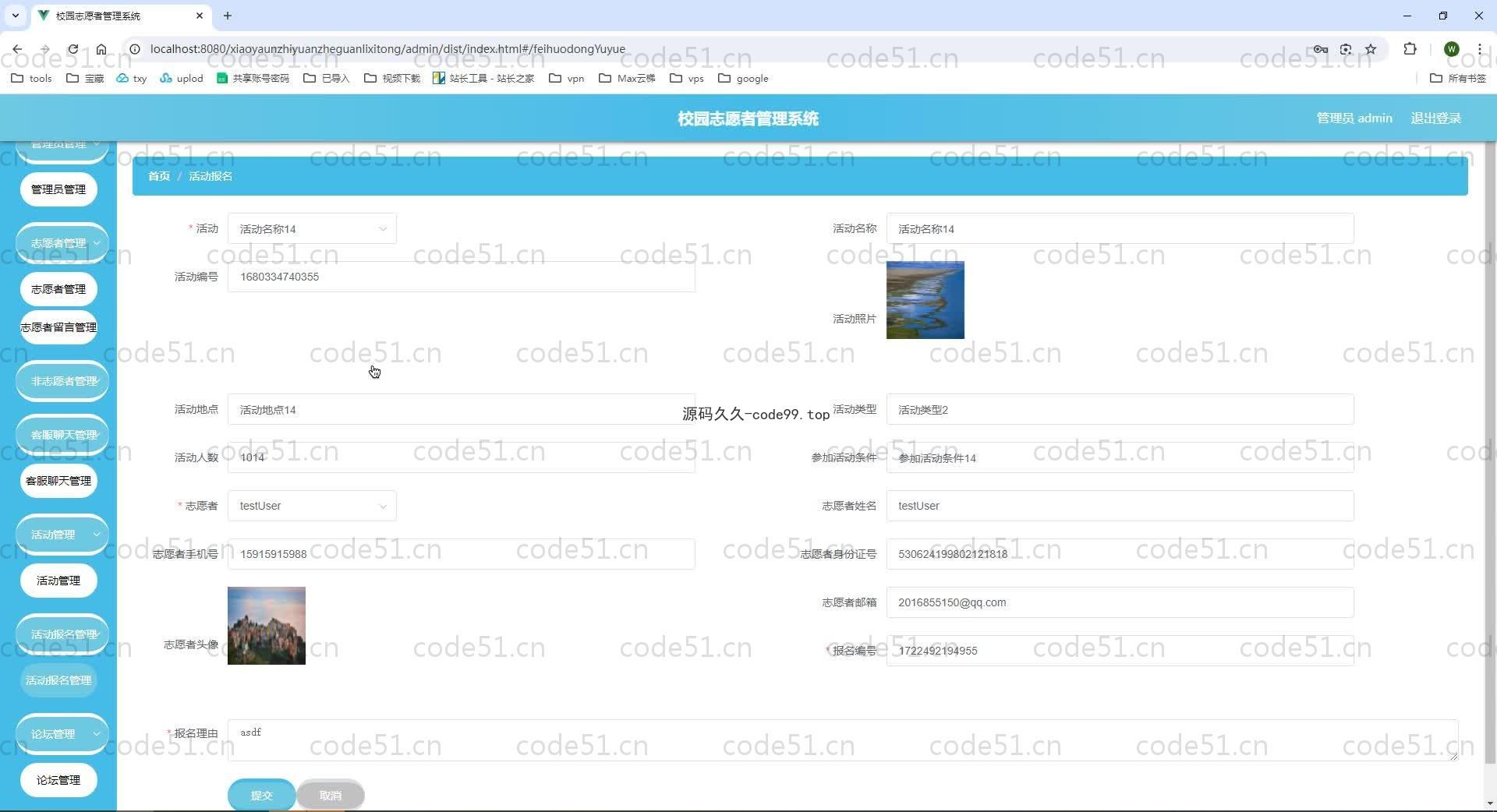Click the 志愿者身份证号 input field
Image resolution: width=1497 pixels, height=812 pixels.
point(1120,554)
